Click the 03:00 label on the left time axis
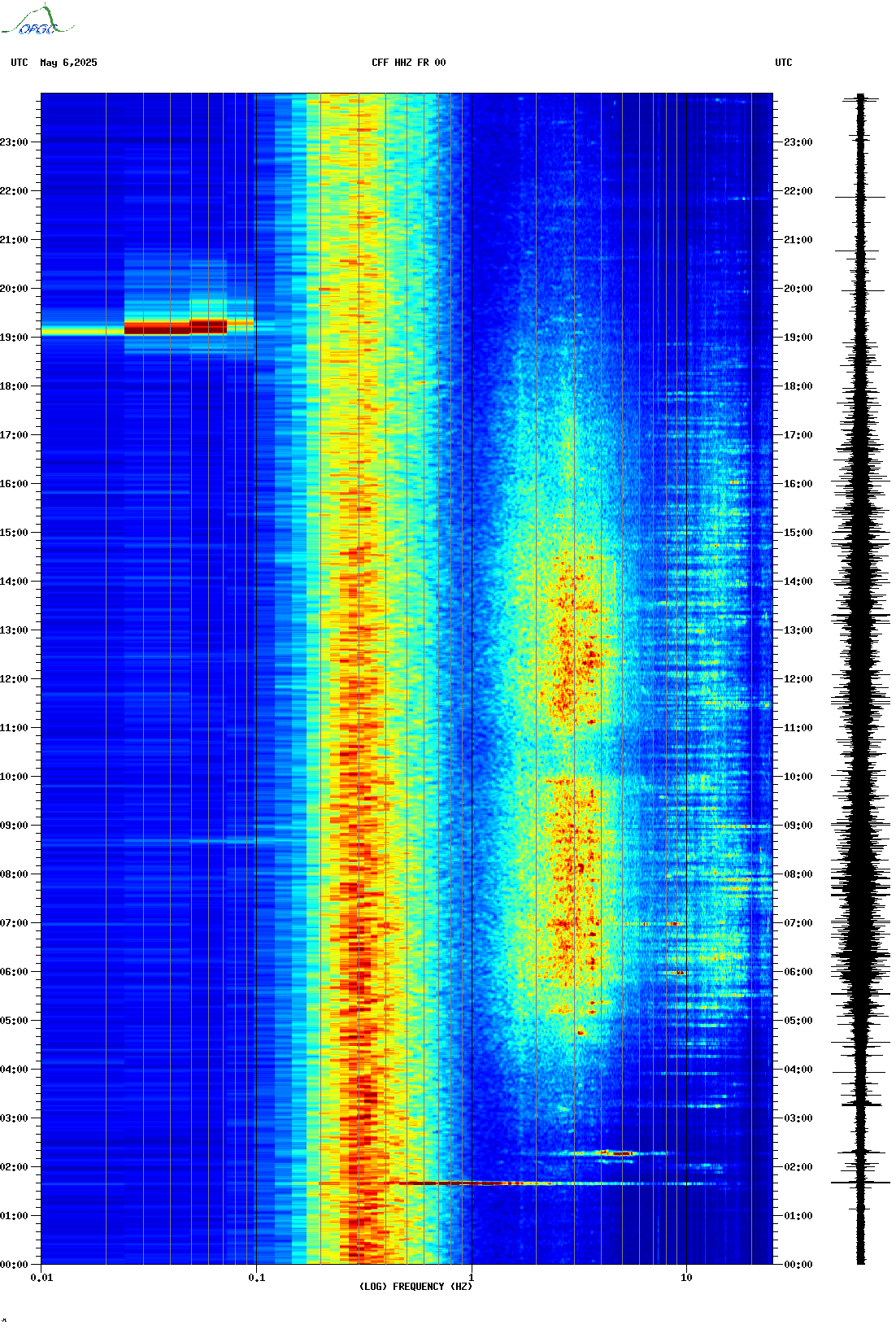The width and height of the screenshot is (896, 1329). (x=14, y=1118)
